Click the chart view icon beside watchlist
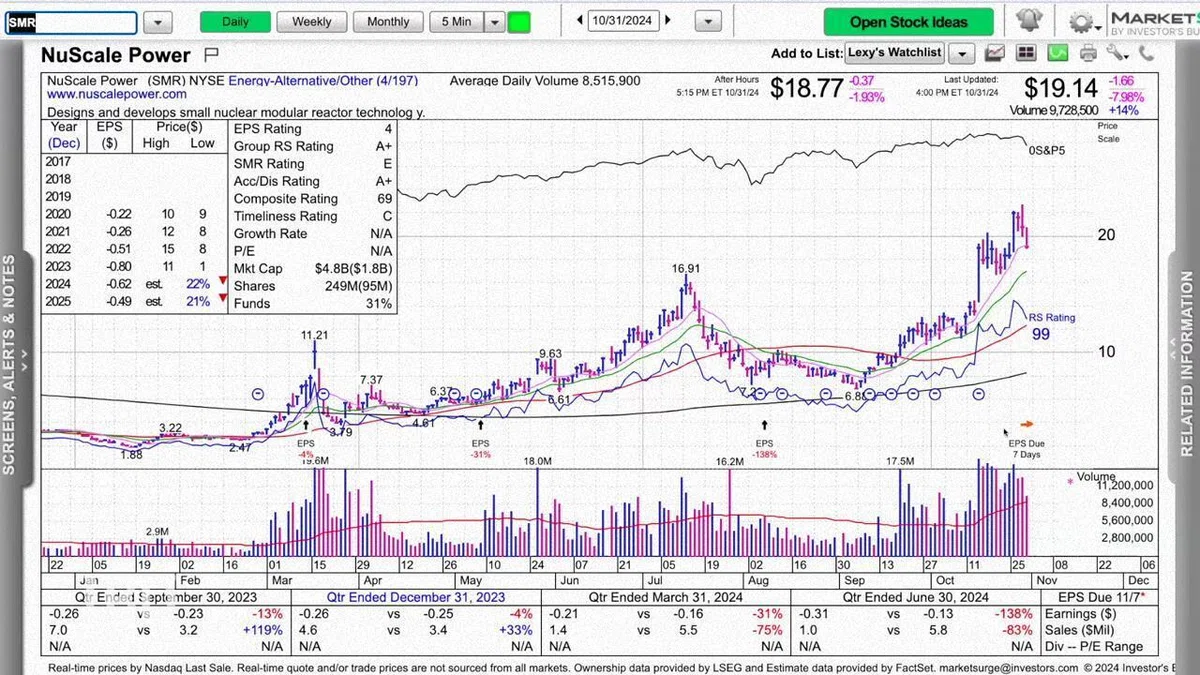This screenshot has height=675, width=1200. (x=995, y=53)
